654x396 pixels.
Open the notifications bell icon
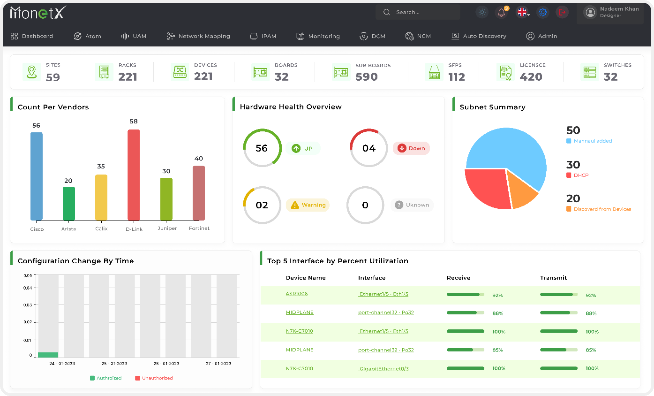502,13
